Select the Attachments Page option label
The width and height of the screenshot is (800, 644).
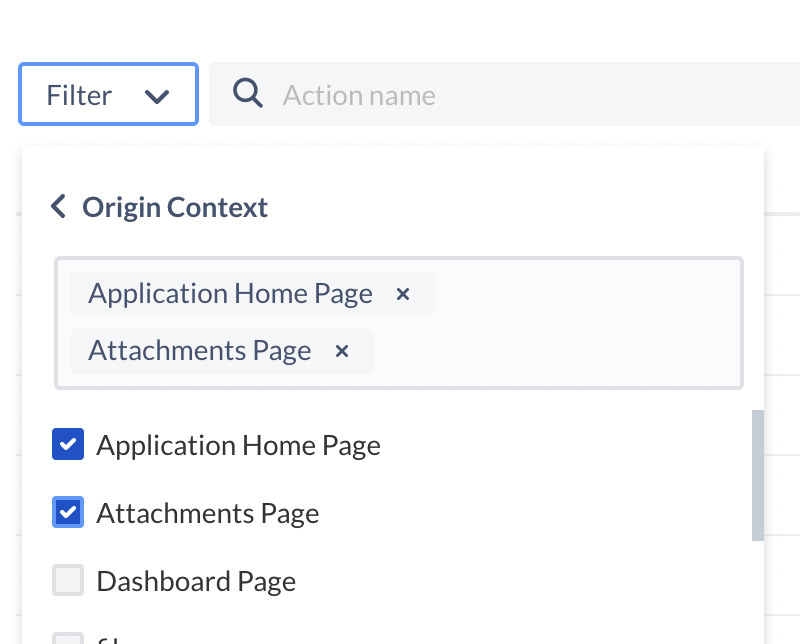click(207, 513)
